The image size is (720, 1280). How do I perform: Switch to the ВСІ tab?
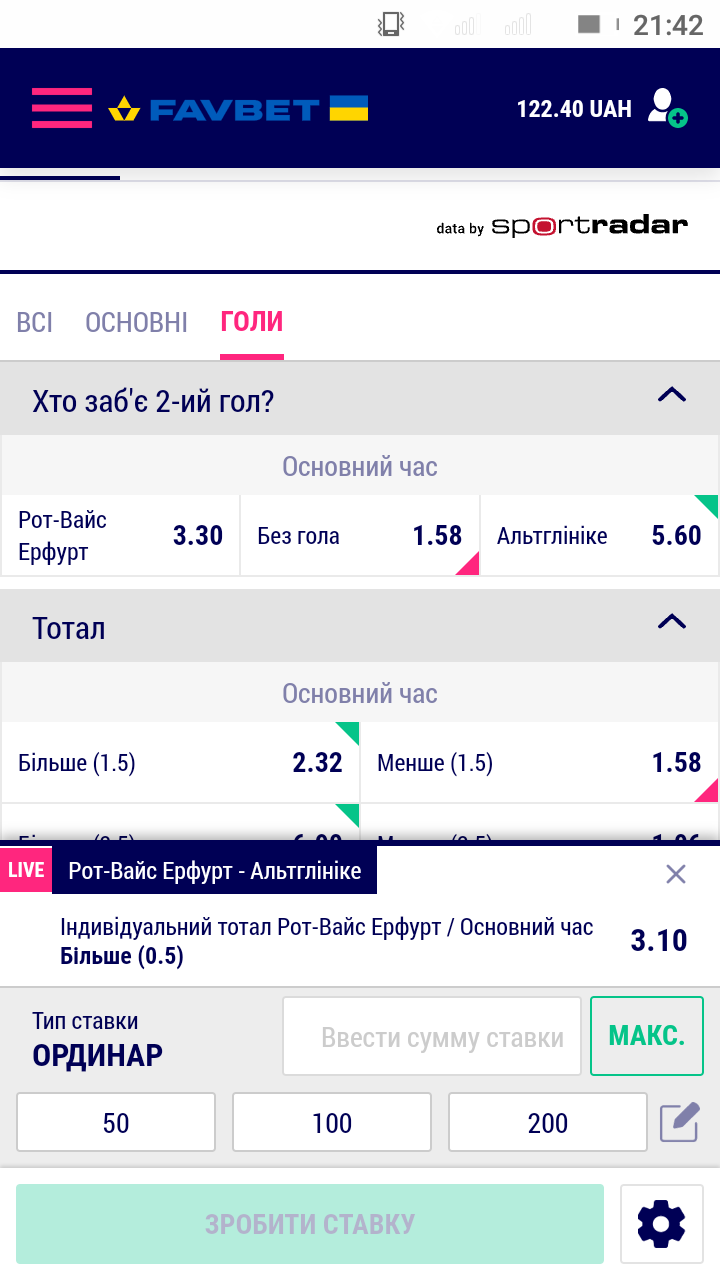(x=35, y=322)
